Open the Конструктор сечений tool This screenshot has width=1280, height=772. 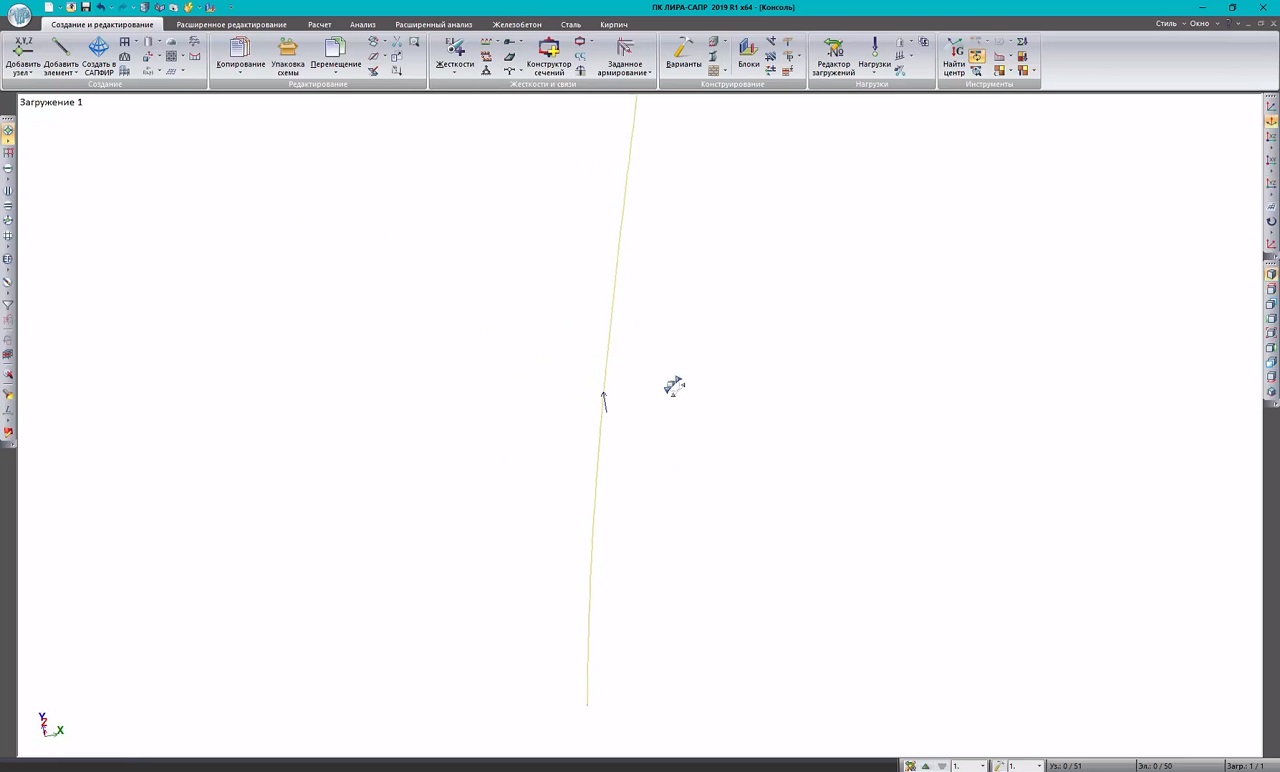(x=548, y=48)
